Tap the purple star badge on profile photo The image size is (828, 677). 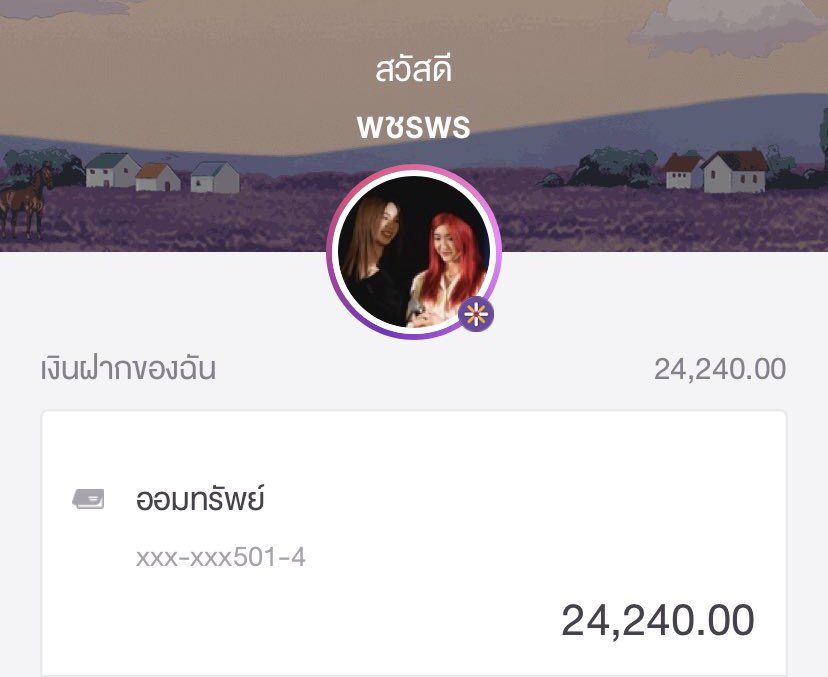[476, 314]
